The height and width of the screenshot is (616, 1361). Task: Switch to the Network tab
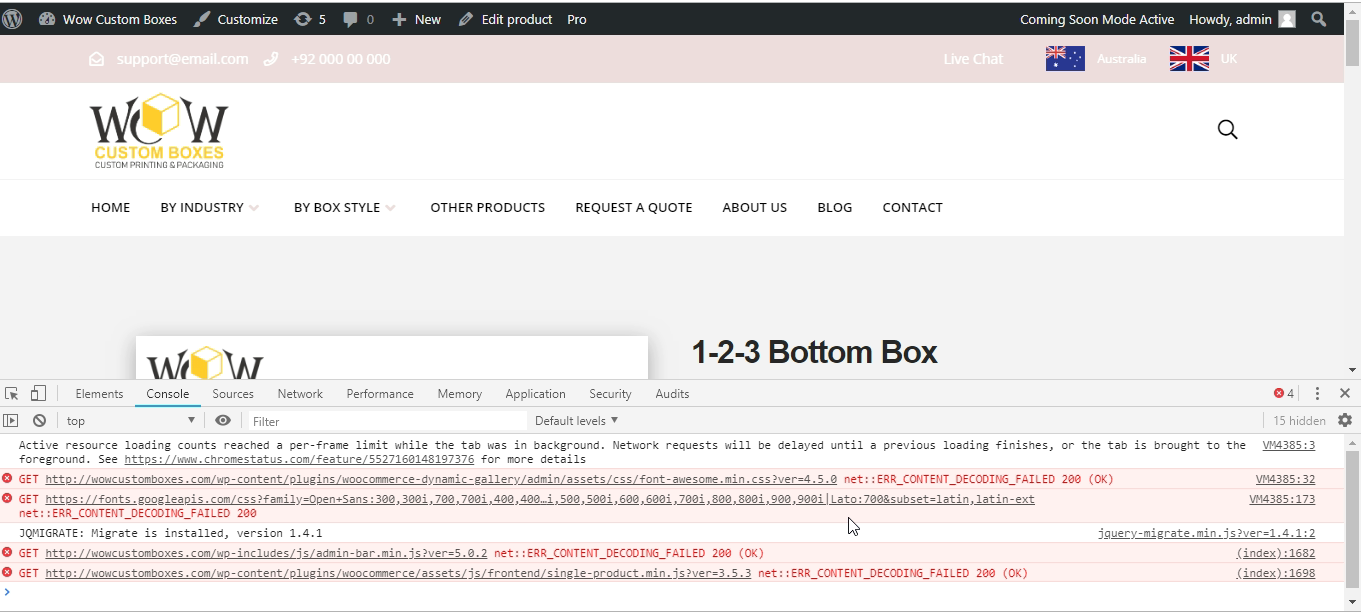point(300,394)
